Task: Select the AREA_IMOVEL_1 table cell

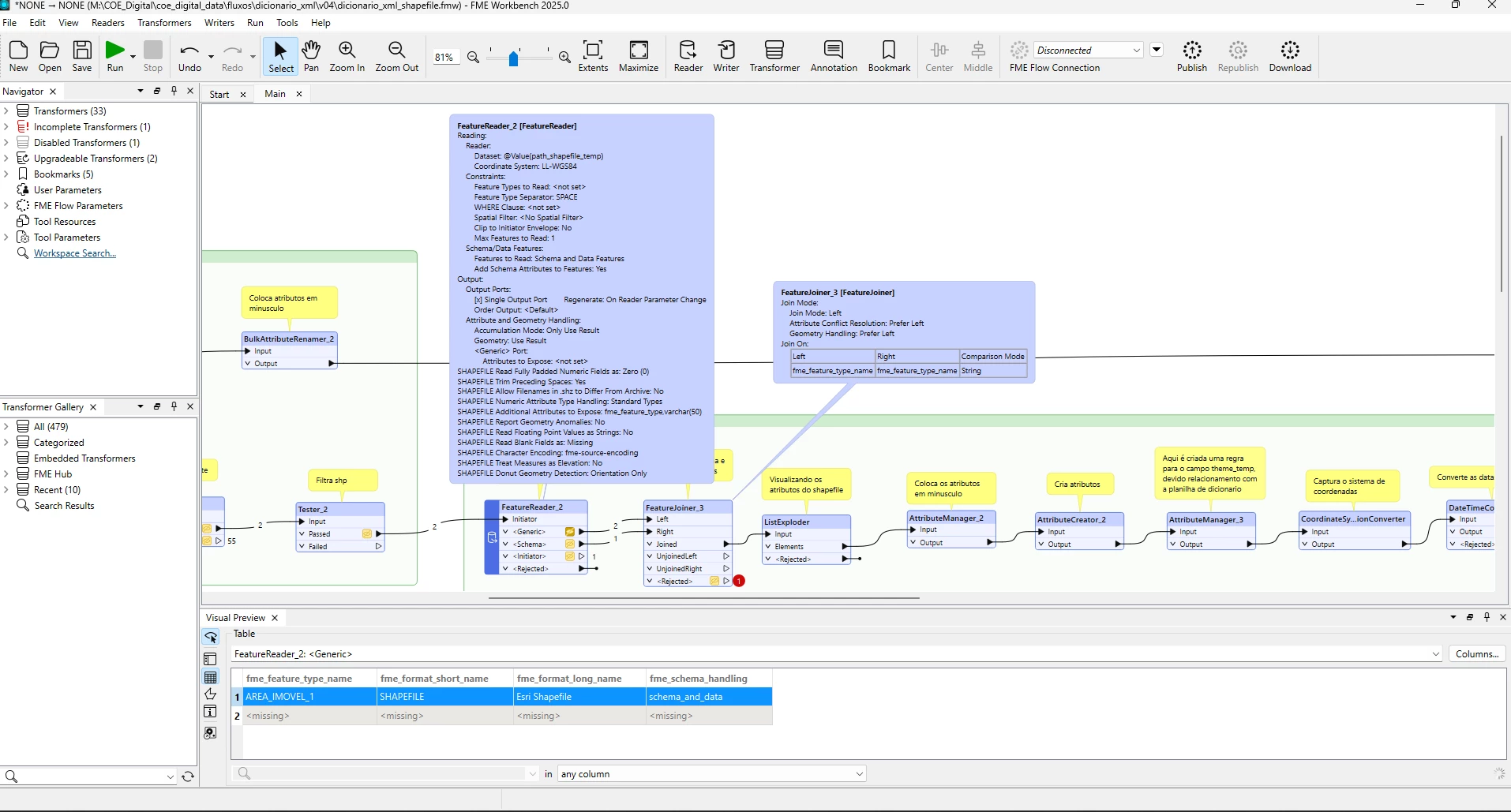Action: click(x=309, y=697)
